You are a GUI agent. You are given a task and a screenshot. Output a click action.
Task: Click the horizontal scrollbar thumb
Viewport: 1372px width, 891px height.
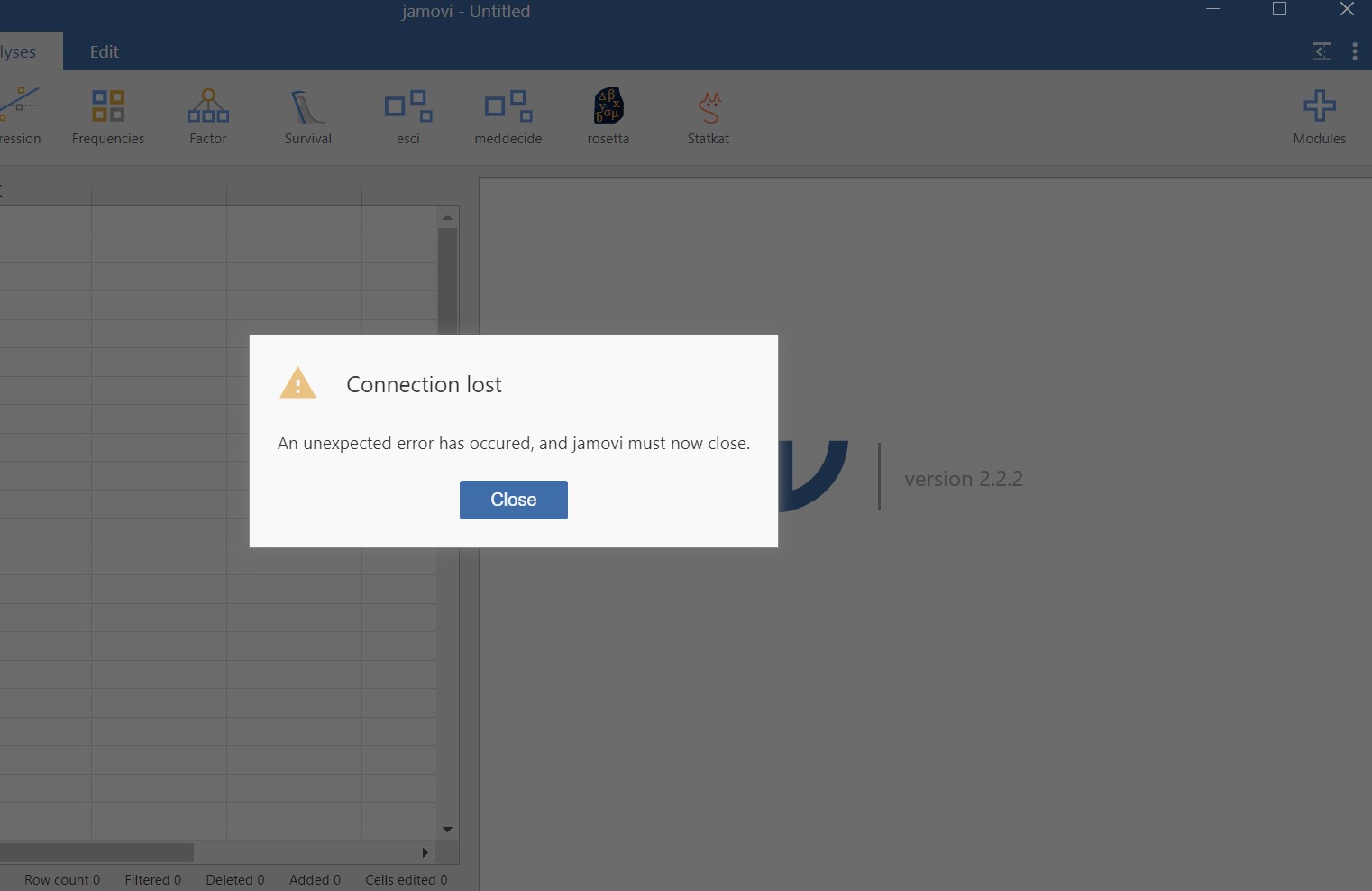point(96,852)
